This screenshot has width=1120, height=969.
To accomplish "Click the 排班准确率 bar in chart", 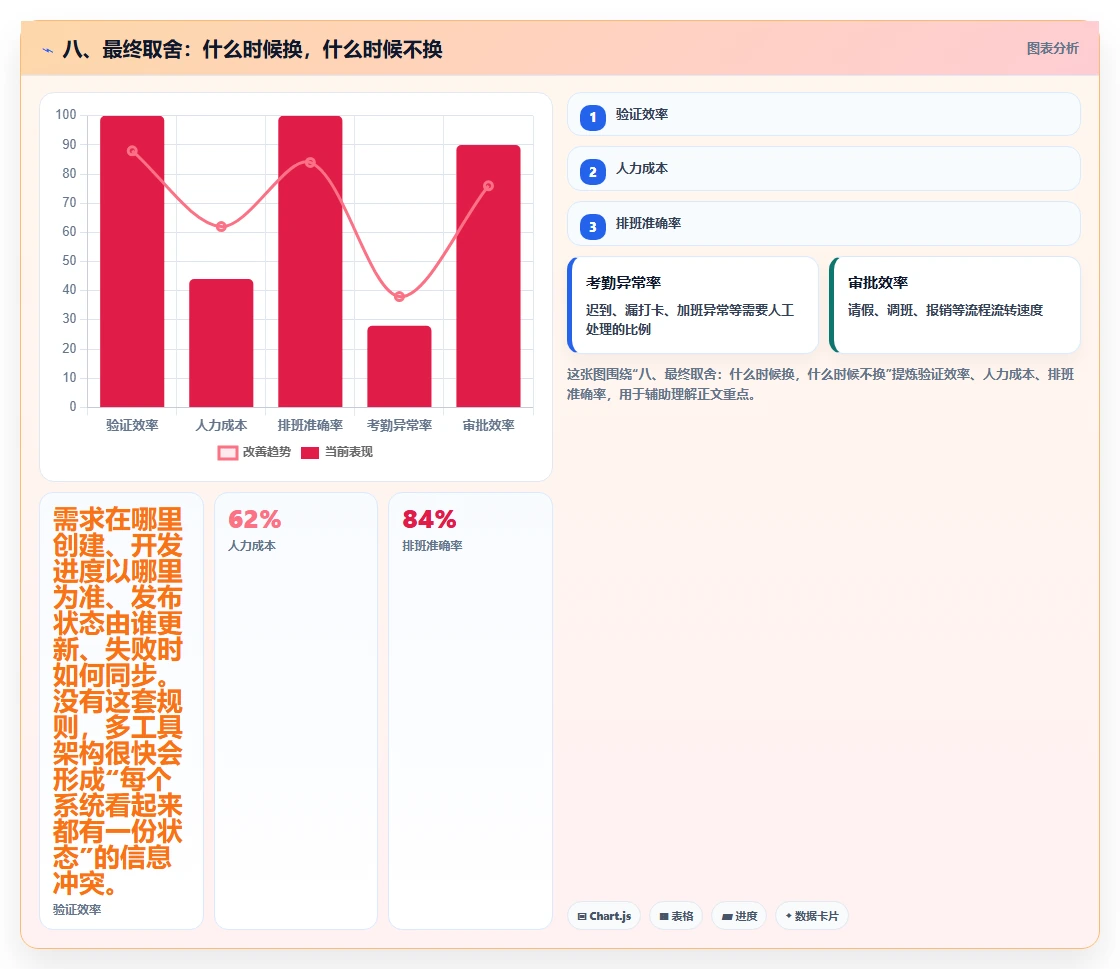I will 310,261.
